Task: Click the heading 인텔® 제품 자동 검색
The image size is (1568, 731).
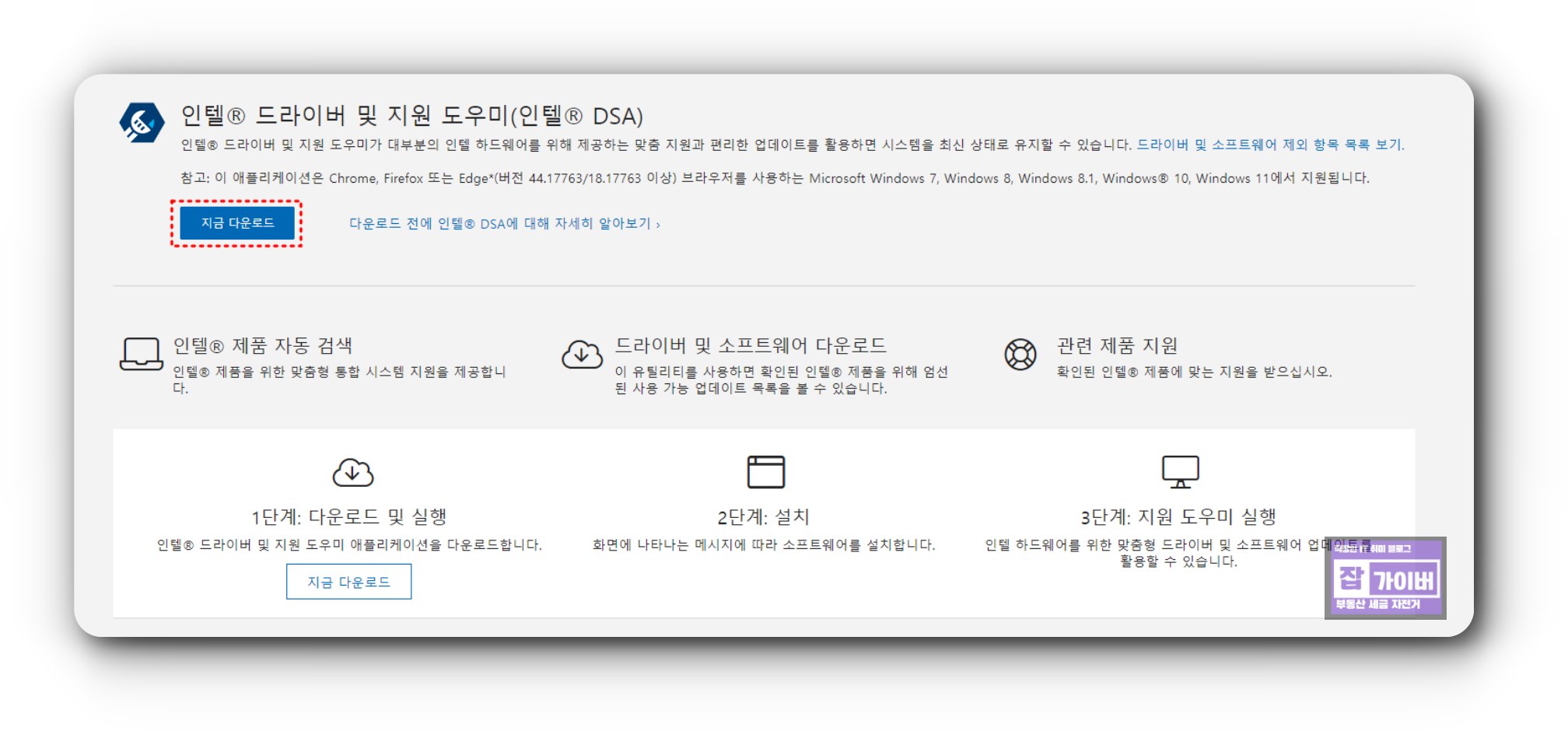Action: pos(263,345)
